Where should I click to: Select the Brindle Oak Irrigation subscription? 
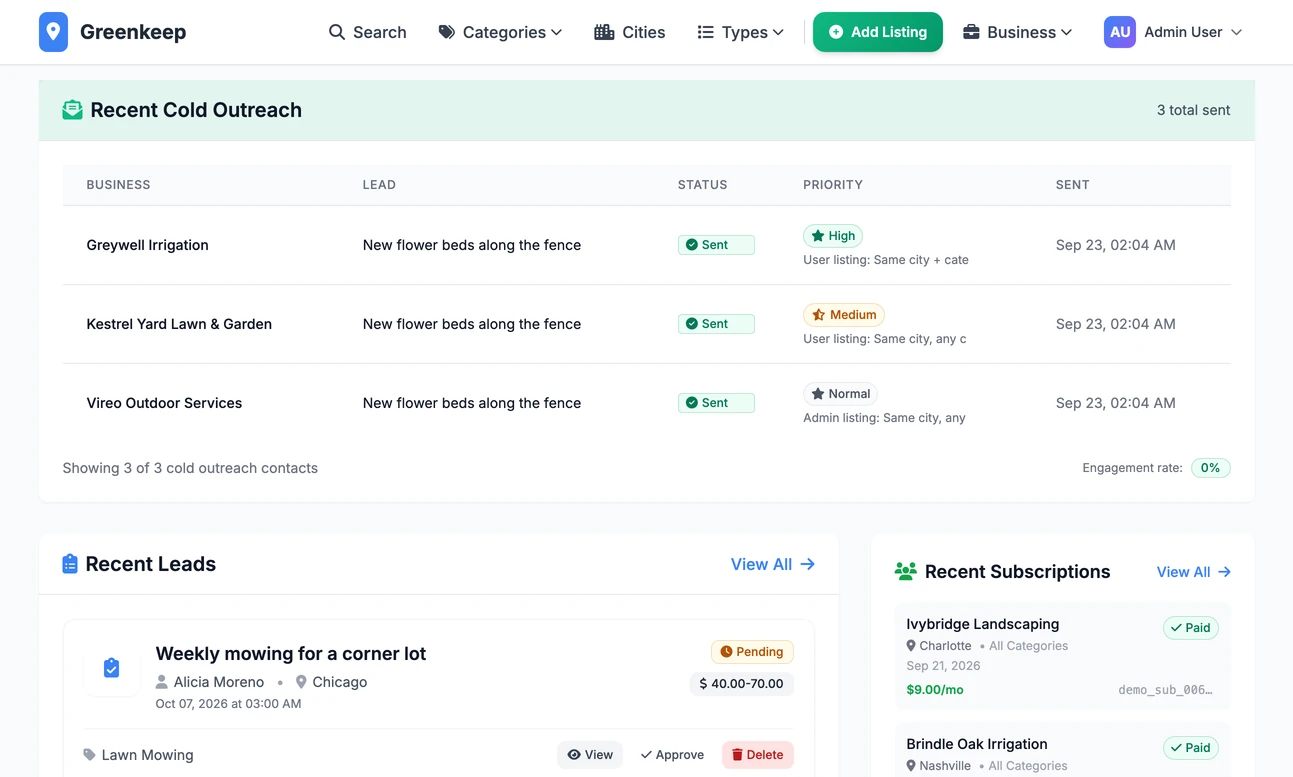pyautogui.click(x=977, y=744)
